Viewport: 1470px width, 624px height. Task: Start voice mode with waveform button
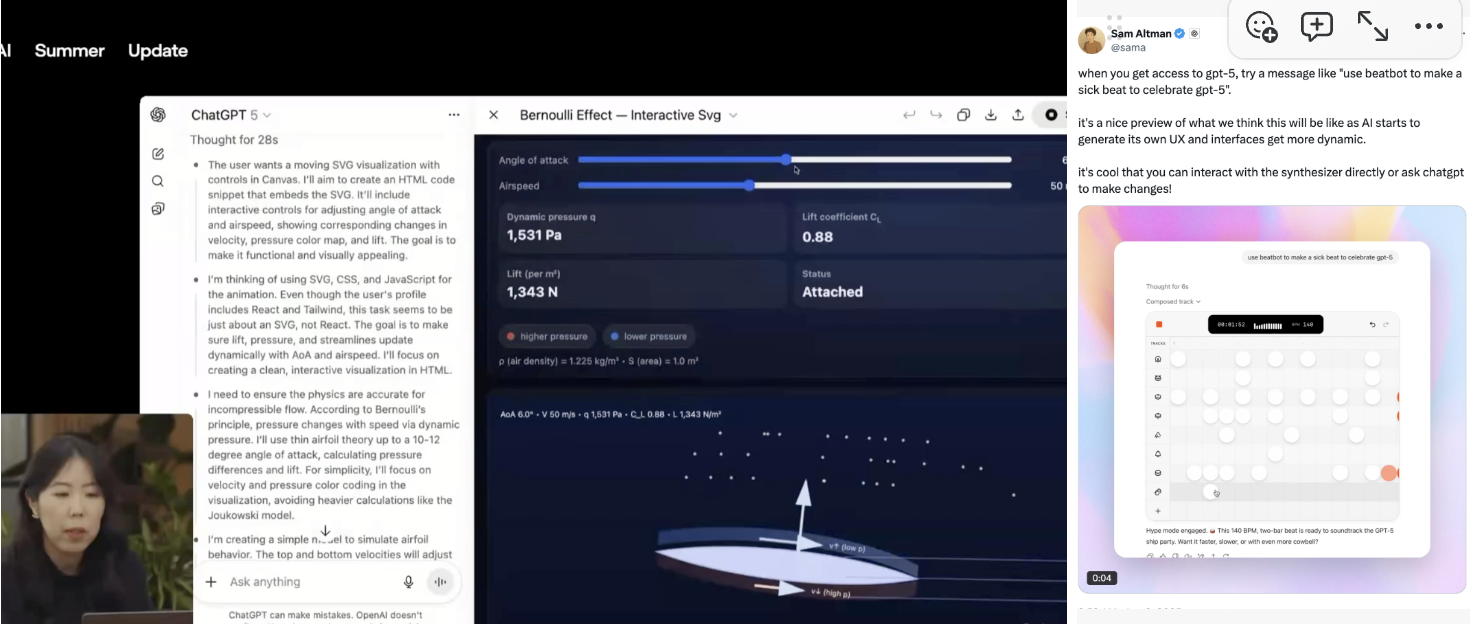click(x=440, y=582)
